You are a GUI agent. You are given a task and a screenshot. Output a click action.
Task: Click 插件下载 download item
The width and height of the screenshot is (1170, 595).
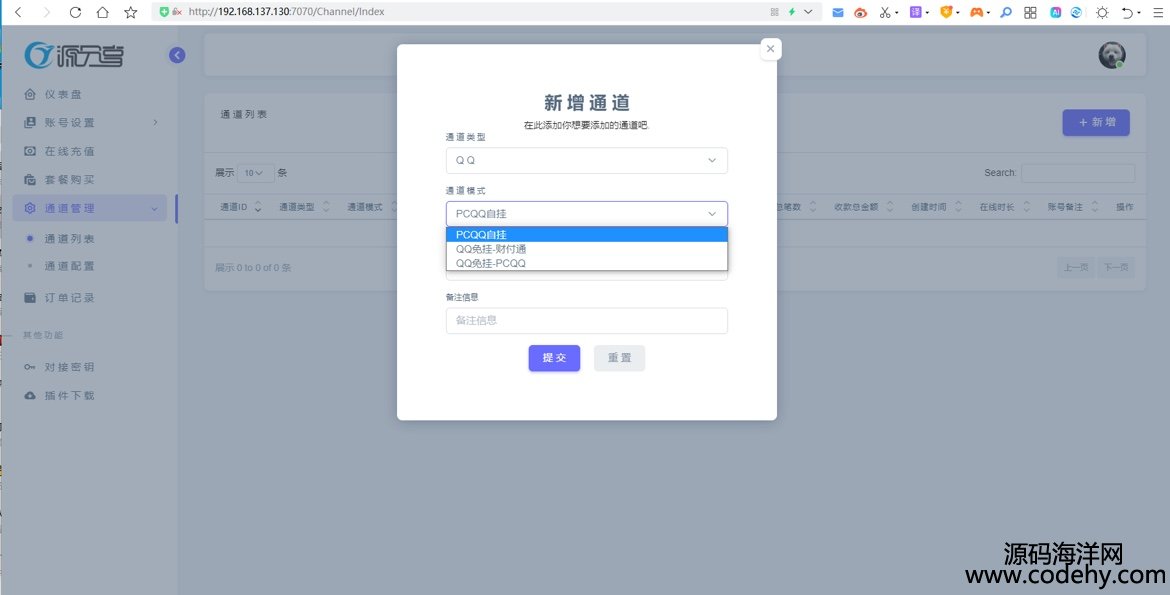(69, 396)
